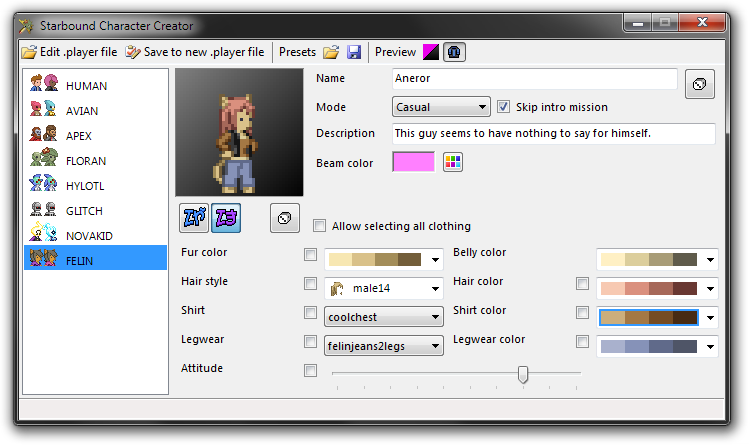This screenshot has height=445, width=749.
Task: Select the GLITCH race
Action: [96, 211]
